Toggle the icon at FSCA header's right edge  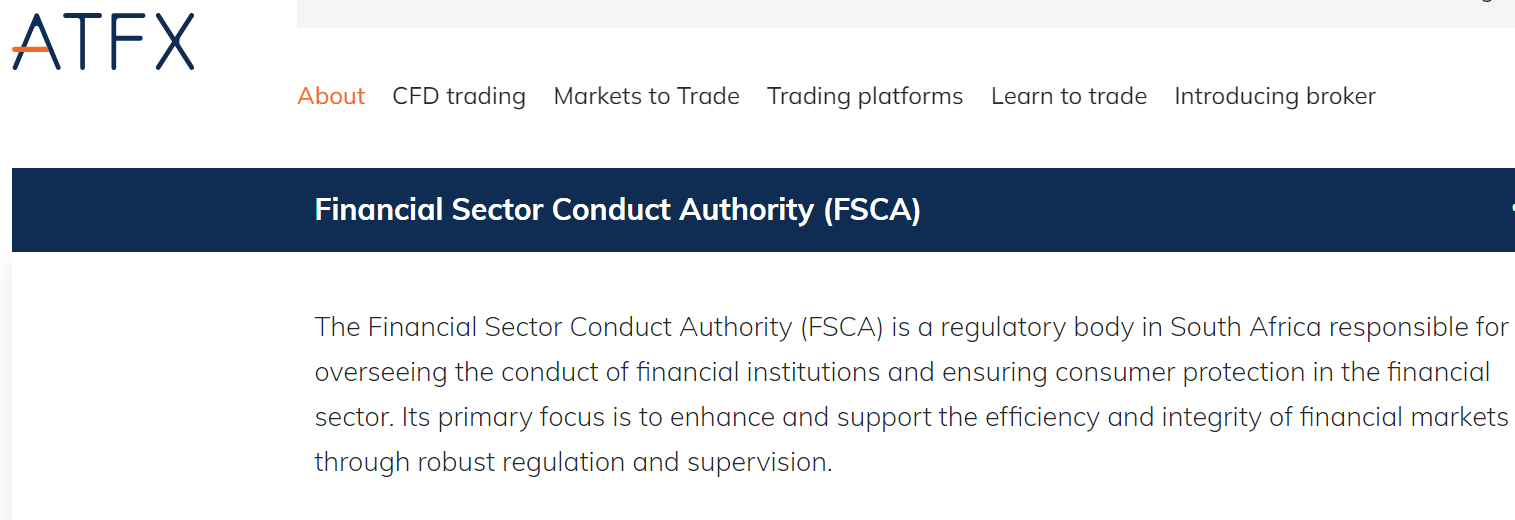tap(1510, 210)
